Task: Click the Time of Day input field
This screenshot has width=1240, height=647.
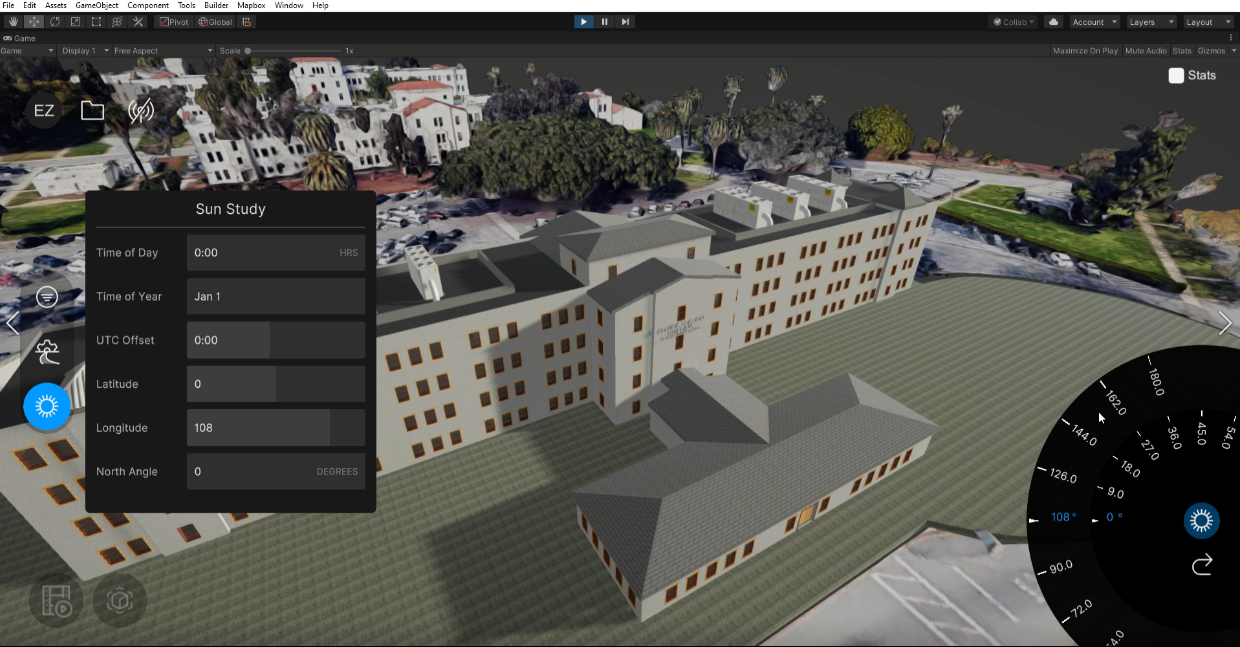Action: point(276,253)
